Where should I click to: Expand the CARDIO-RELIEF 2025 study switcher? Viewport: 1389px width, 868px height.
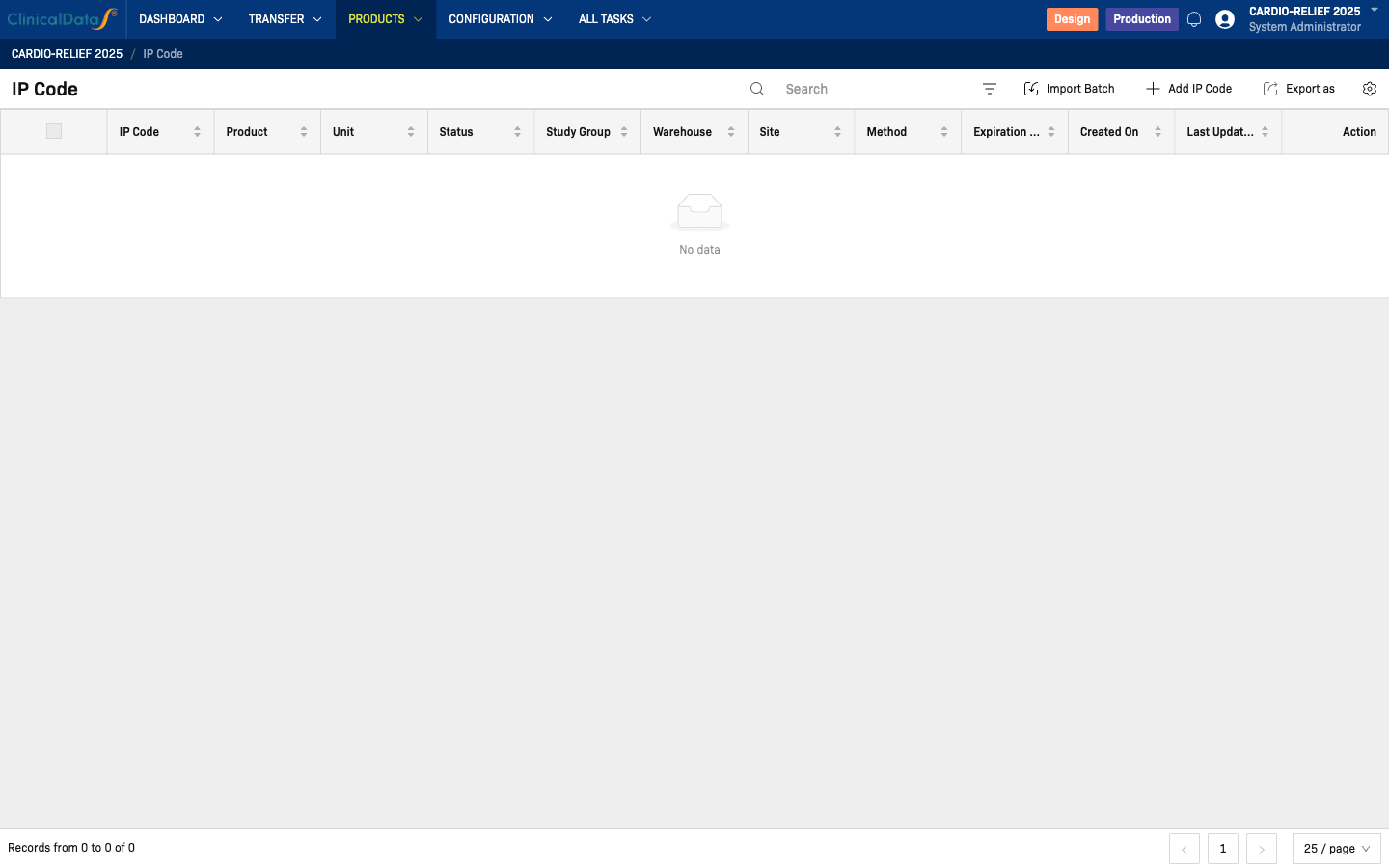click(x=1374, y=10)
